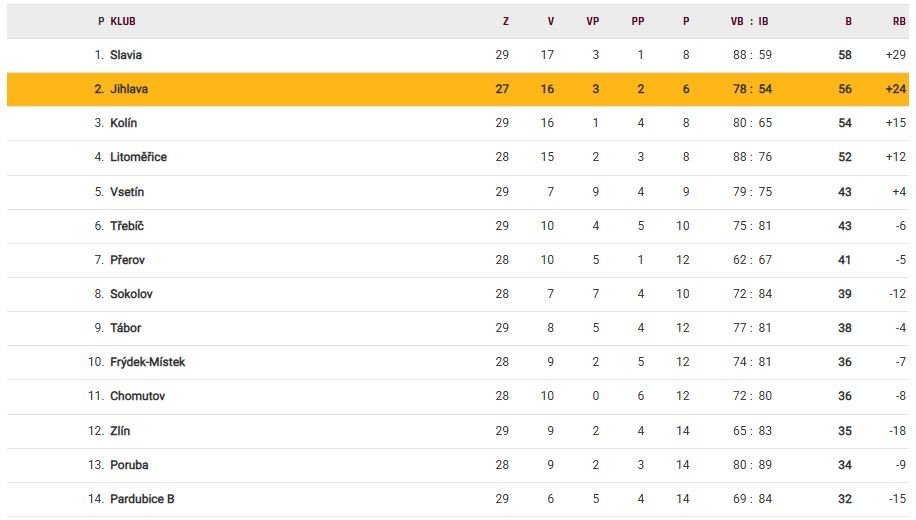The height and width of the screenshot is (520, 916).
Task: Click on Frýdek-Místek club name
Action: 147,362
